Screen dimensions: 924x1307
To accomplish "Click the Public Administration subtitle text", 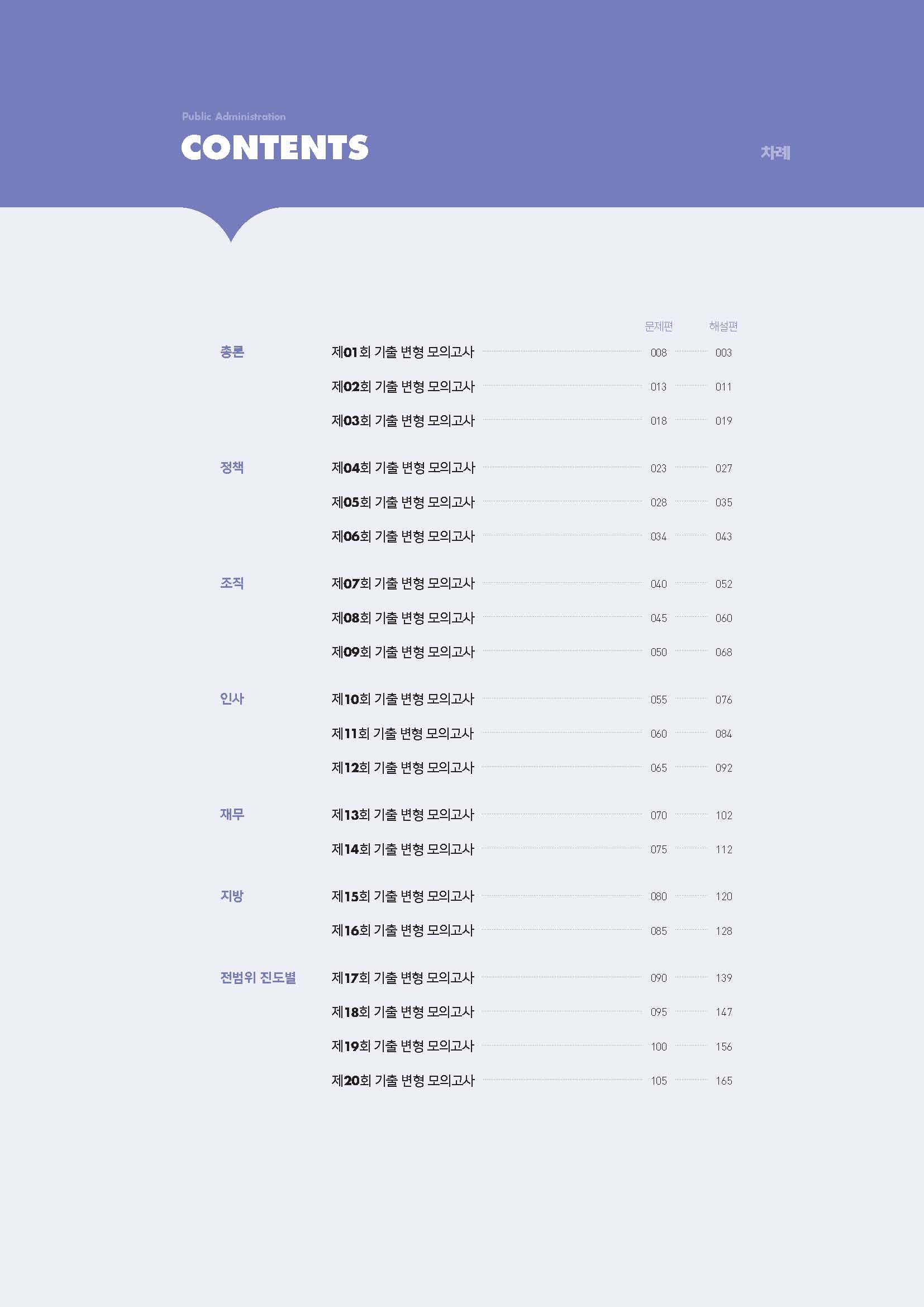I will tap(234, 116).
